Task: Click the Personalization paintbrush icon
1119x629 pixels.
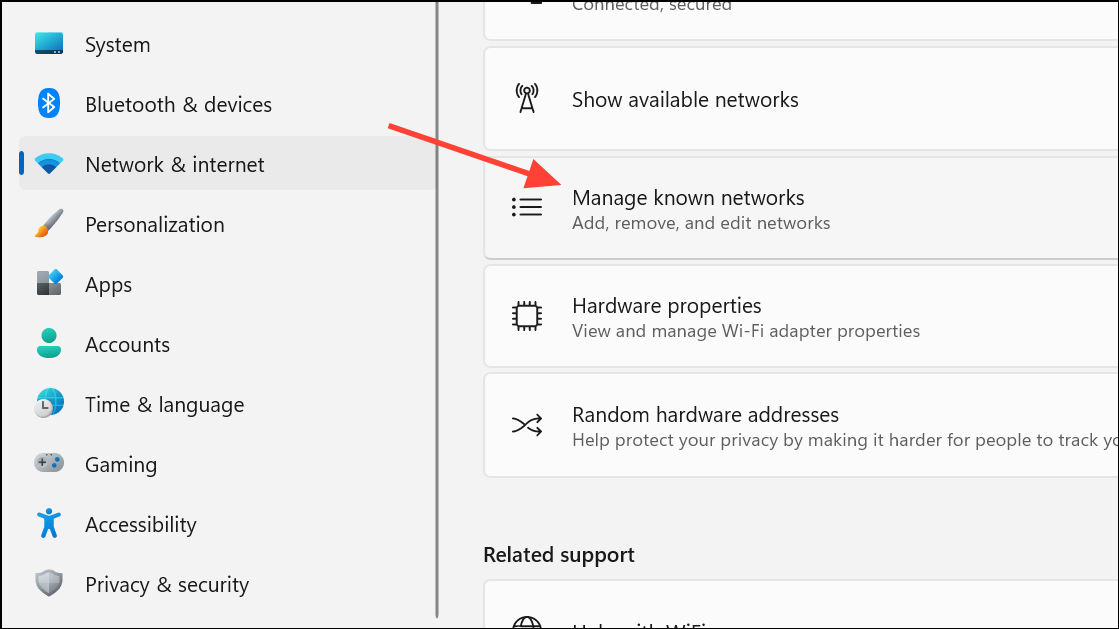Action: (48, 224)
